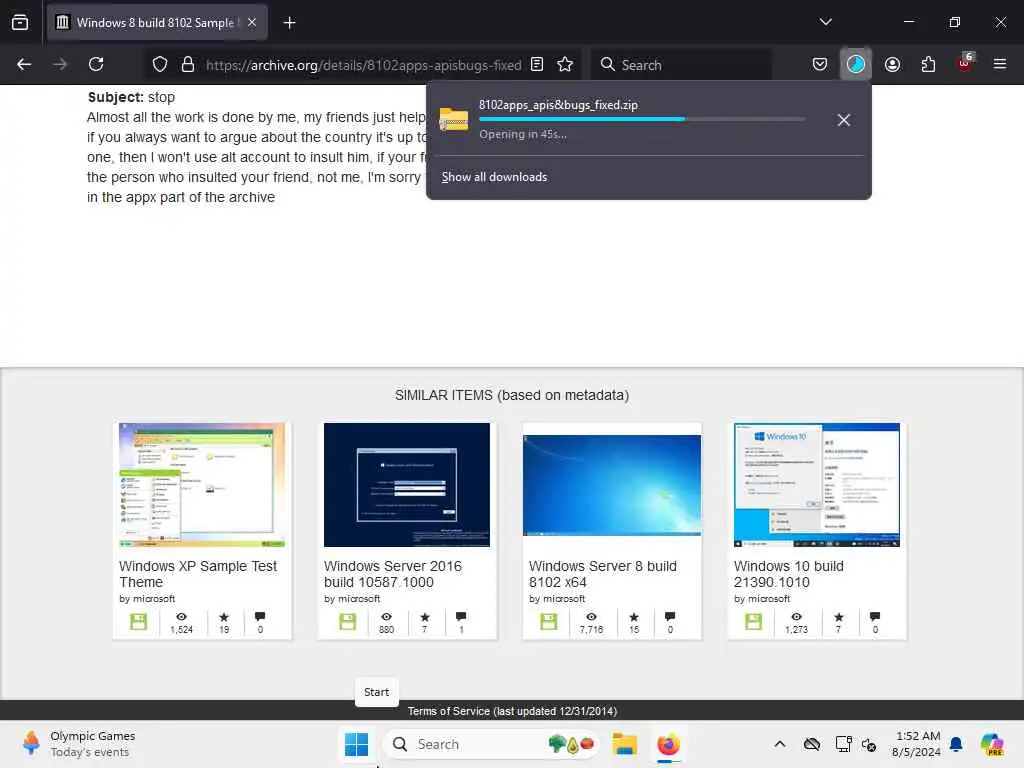This screenshot has width=1024, height=768.
Task: Click Show all downloads
Action: click(494, 177)
